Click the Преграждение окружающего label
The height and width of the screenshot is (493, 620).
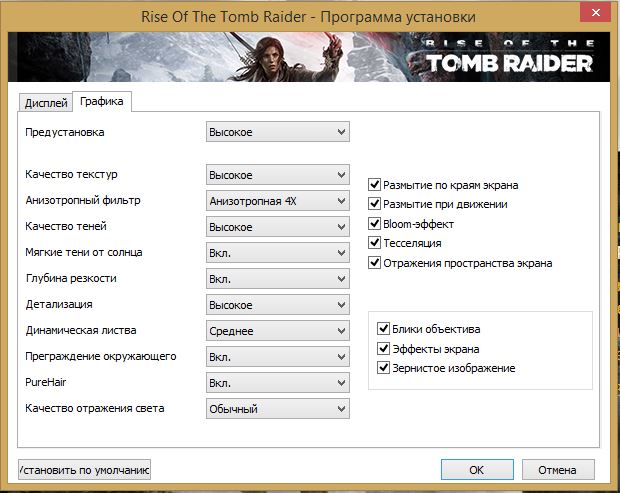(x=101, y=357)
